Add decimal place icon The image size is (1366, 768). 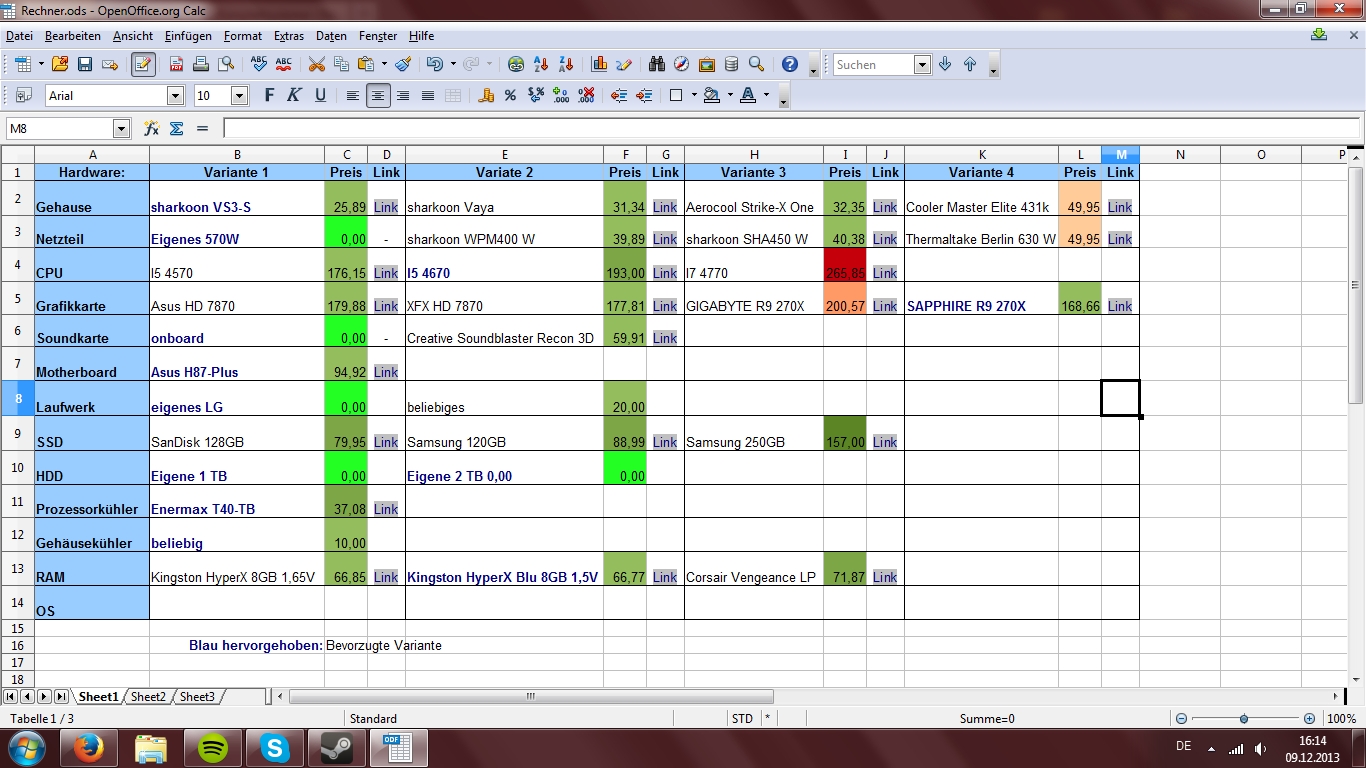561,96
